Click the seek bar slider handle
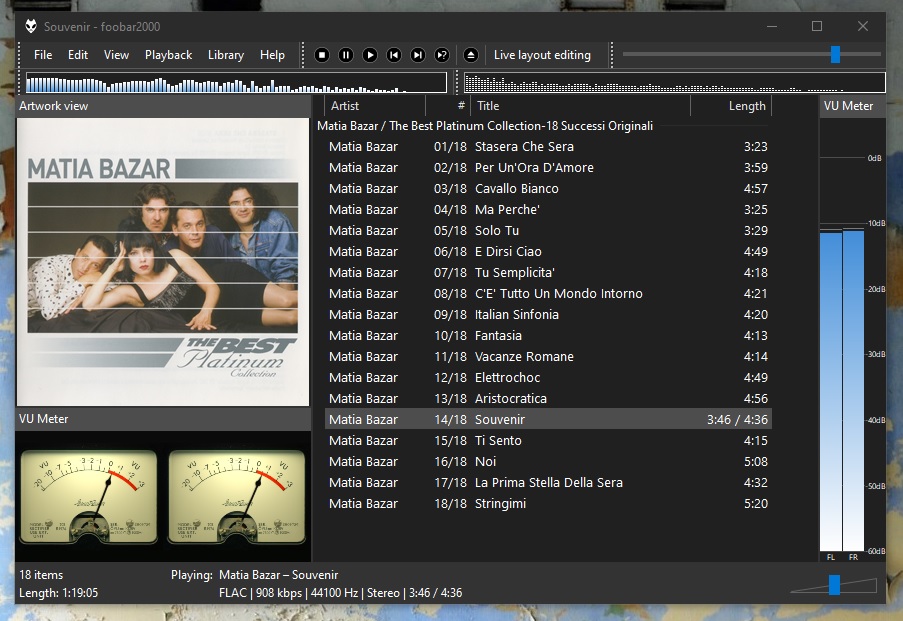Image resolution: width=903 pixels, height=621 pixels. [835, 54]
